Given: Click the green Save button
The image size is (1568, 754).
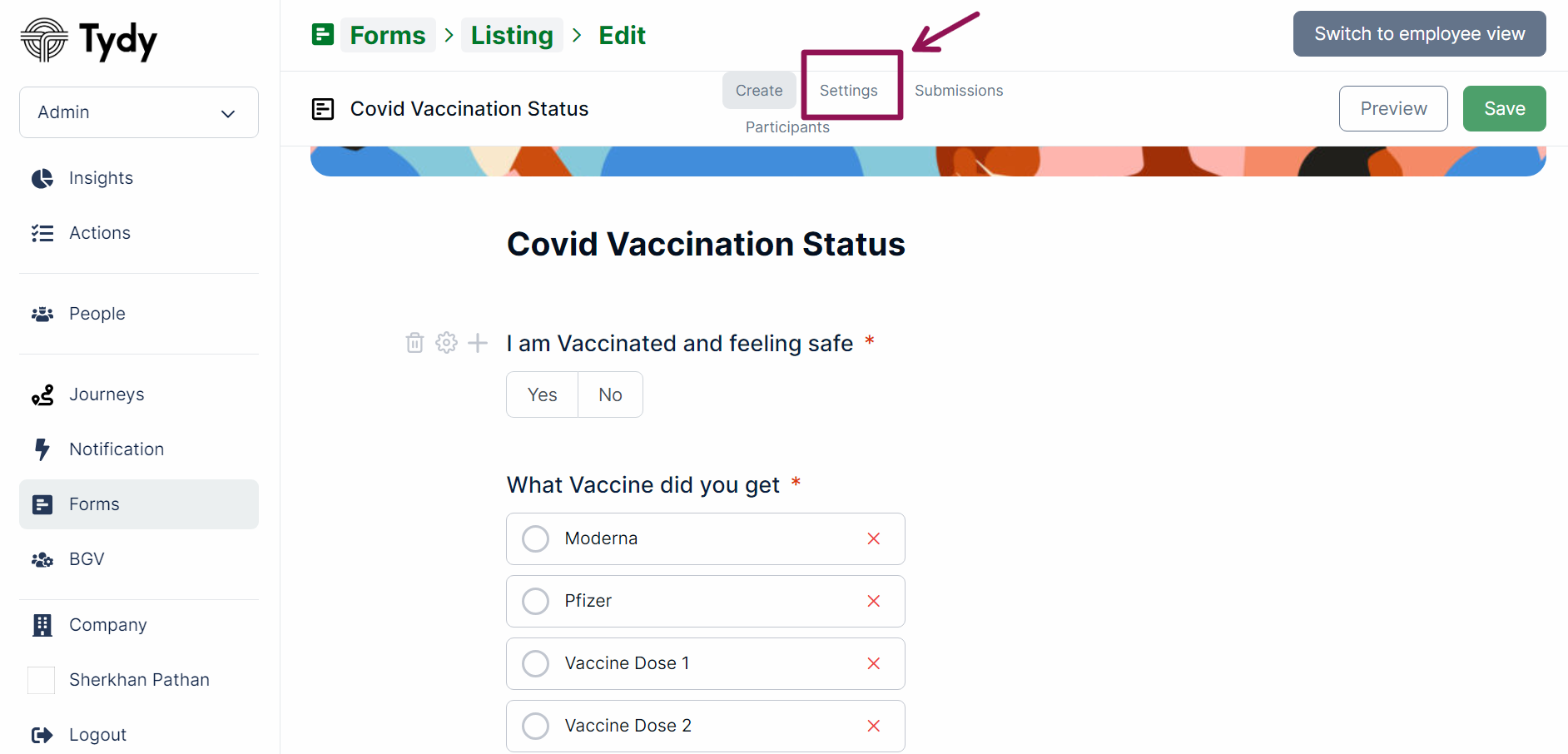Looking at the screenshot, I should pos(1504,108).
